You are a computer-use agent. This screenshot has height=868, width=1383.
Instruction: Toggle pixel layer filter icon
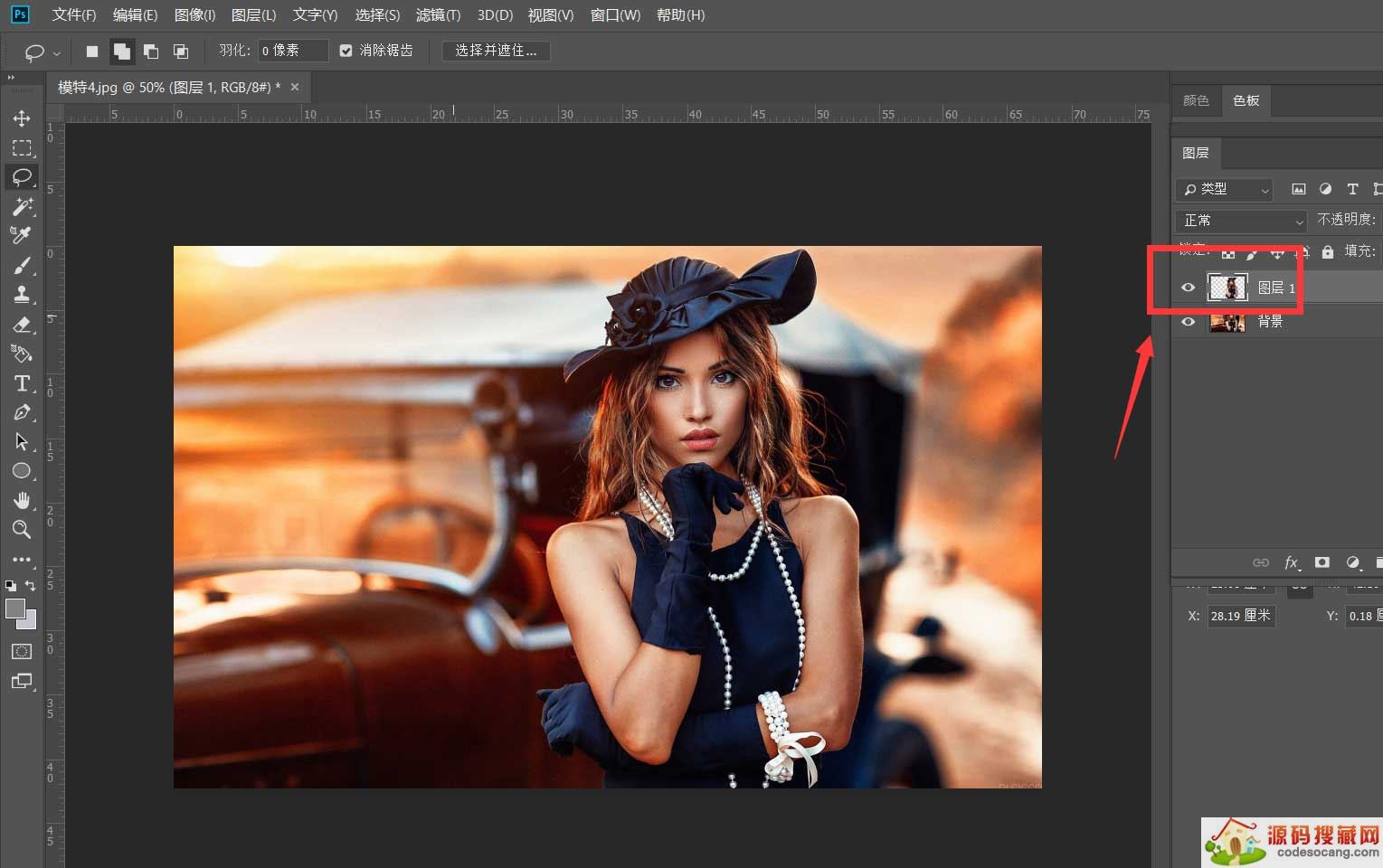tap(1299, 189)
